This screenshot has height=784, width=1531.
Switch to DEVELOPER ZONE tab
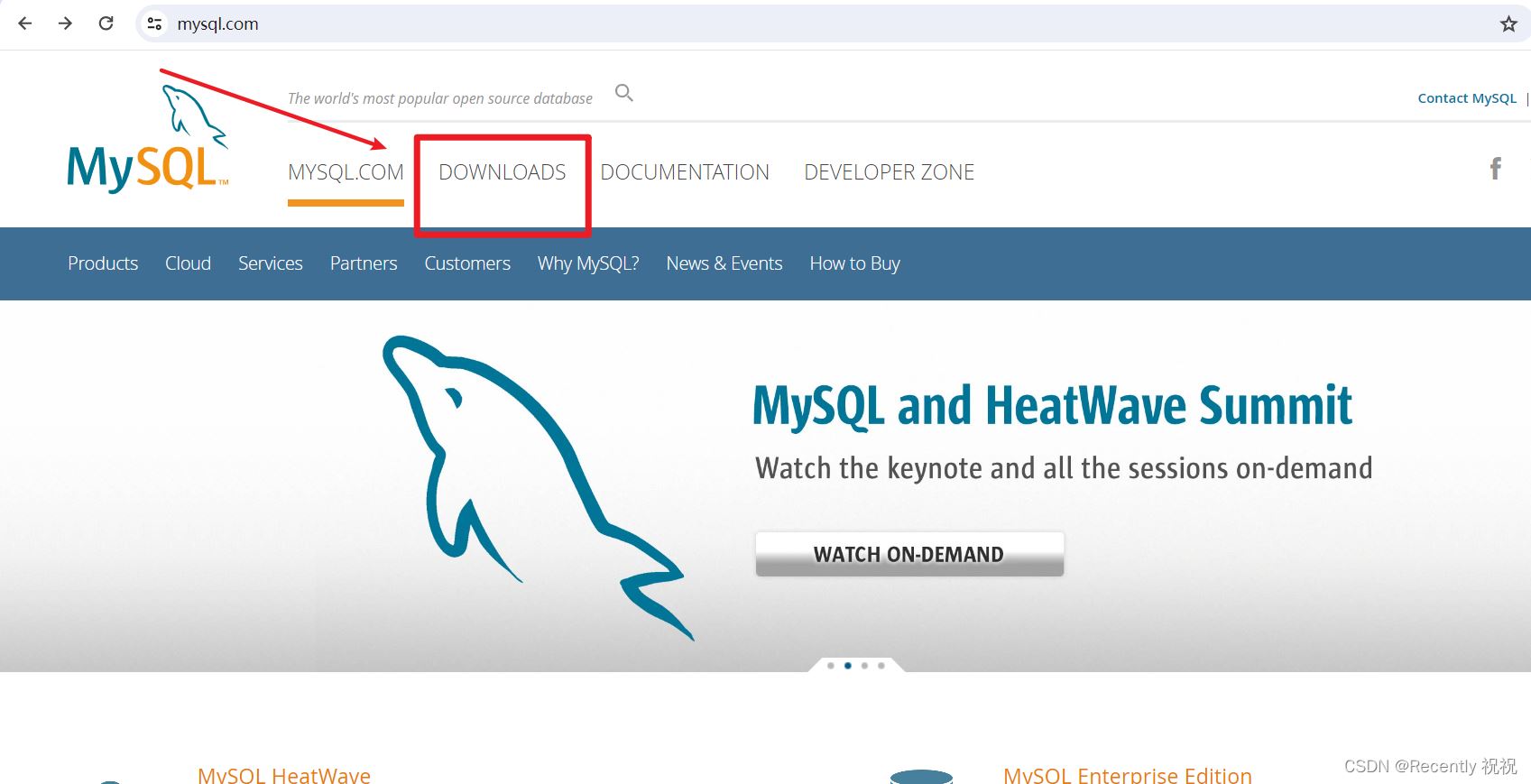tap(890, 172)
